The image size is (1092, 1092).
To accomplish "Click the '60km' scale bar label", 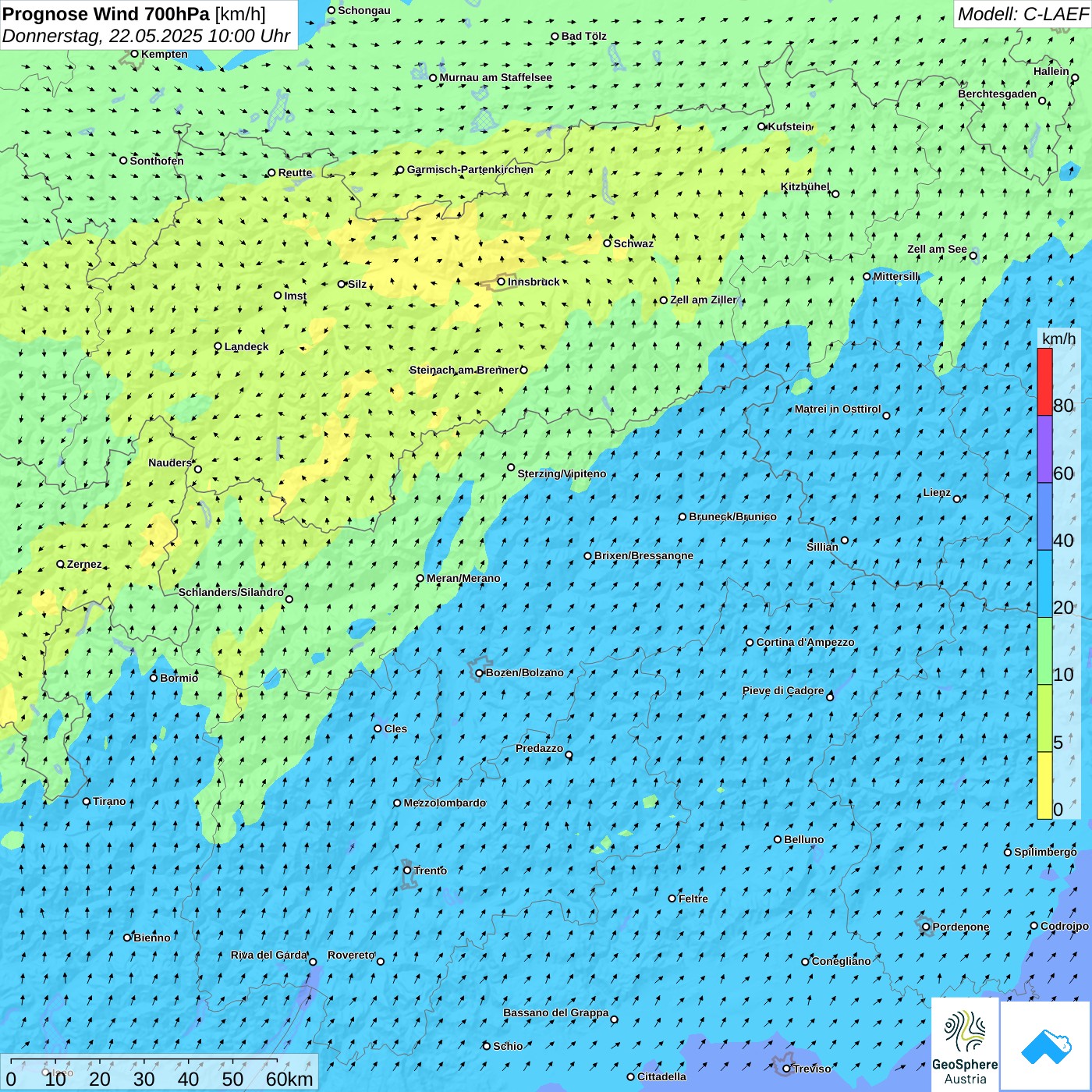I will coord(289,1079).
